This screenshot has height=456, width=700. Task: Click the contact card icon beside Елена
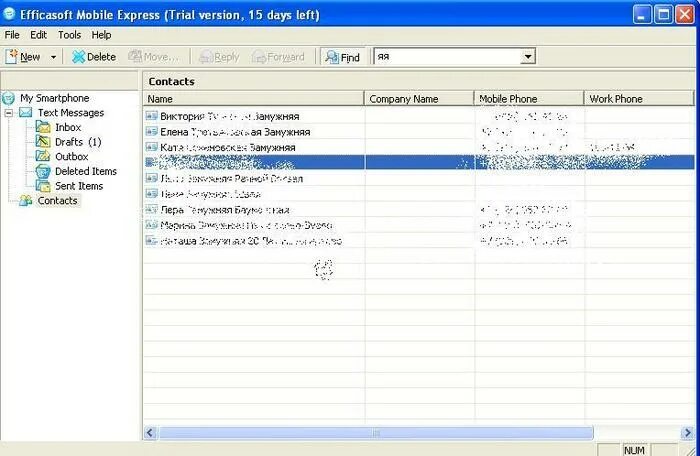[x=151, y=131]
